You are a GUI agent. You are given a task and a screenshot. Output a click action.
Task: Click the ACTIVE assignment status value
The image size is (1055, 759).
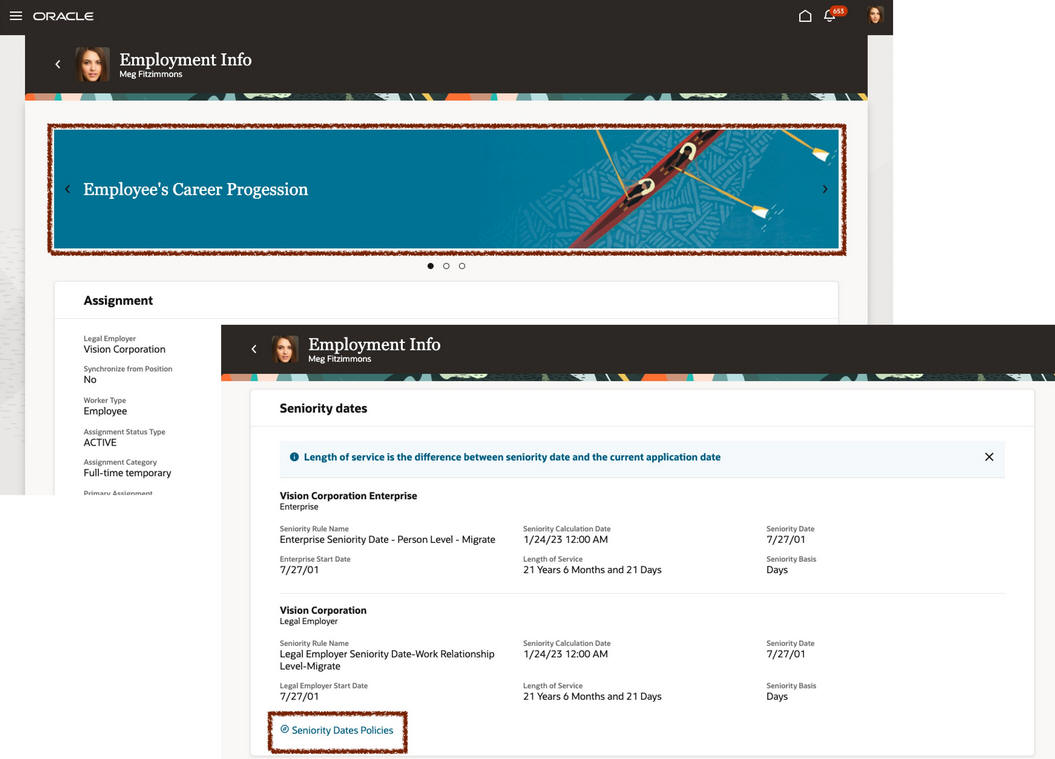coord(100,443)
